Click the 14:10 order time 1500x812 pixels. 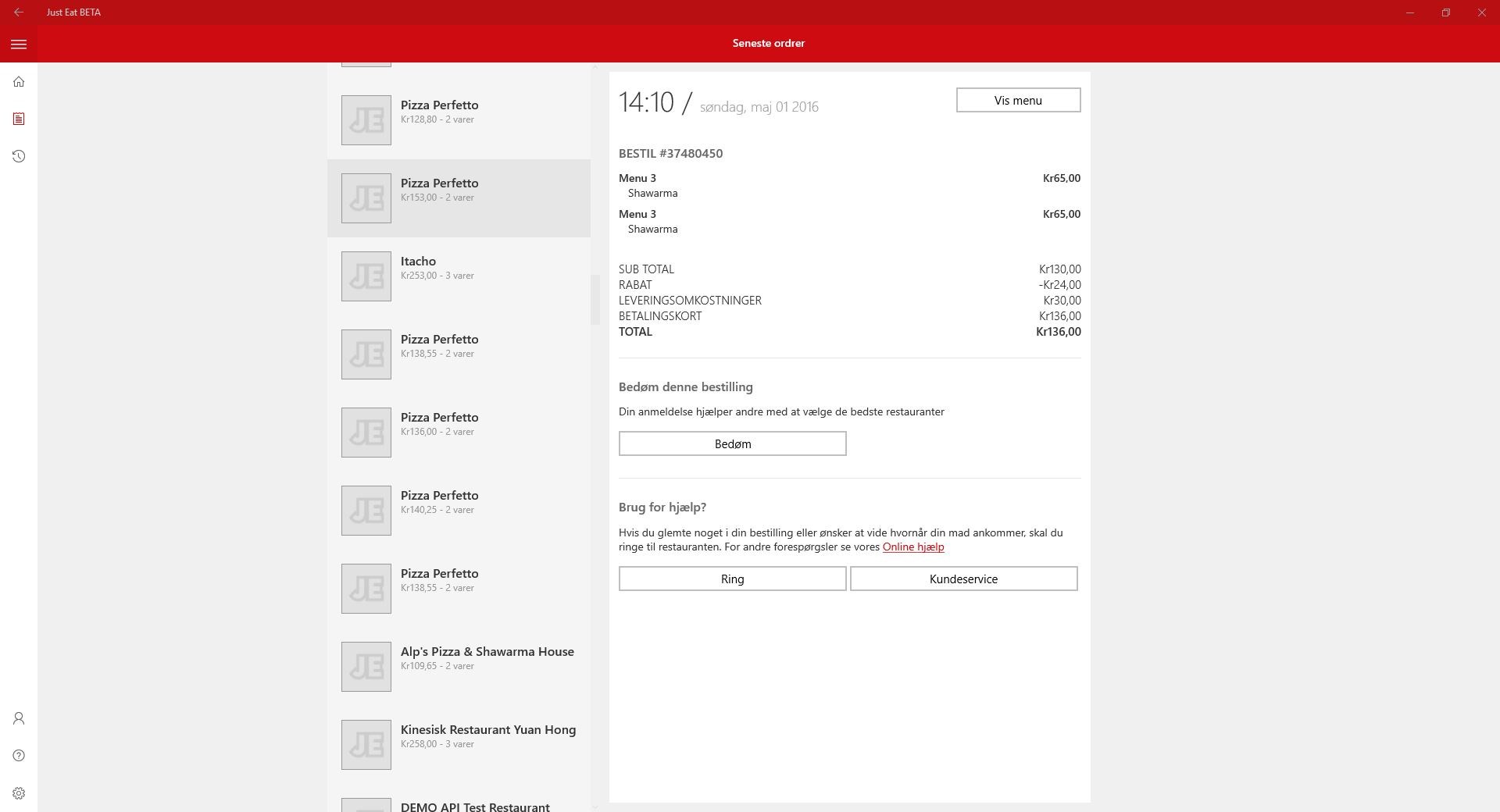(646, 102)
